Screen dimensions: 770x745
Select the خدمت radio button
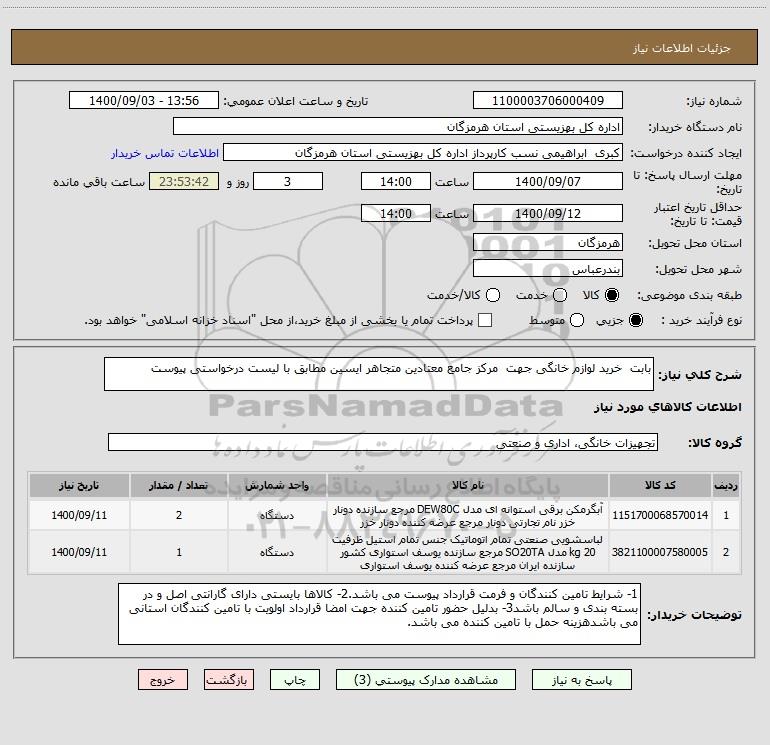coord(560,295)
